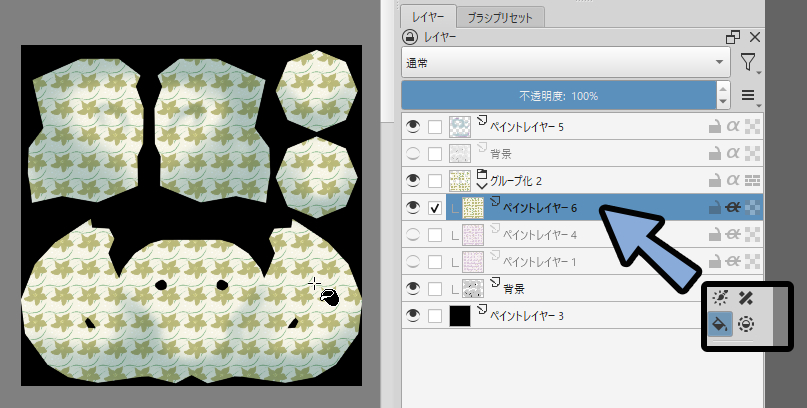Select the ペイントレイヤー 5 layer name
Viewport: 807px width, 408px height.
527,127
